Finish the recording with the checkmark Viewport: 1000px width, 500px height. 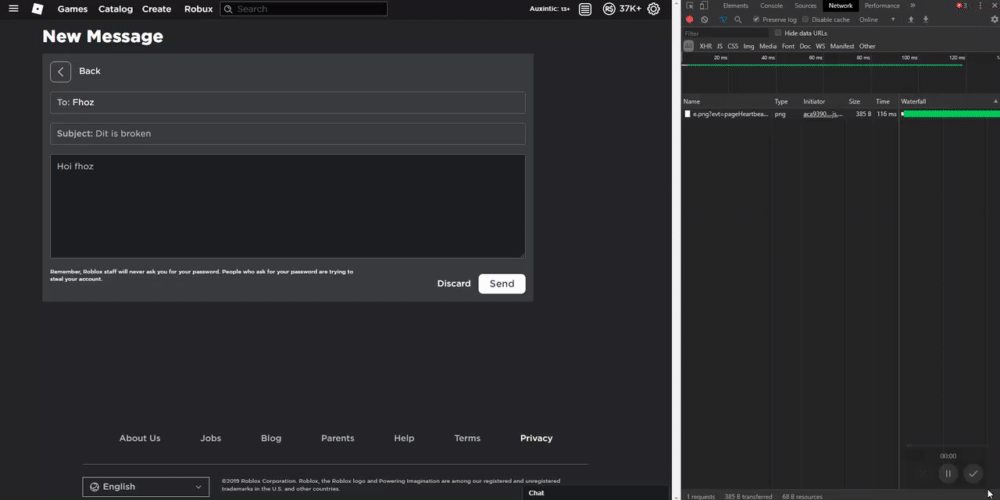click(973, 473)
